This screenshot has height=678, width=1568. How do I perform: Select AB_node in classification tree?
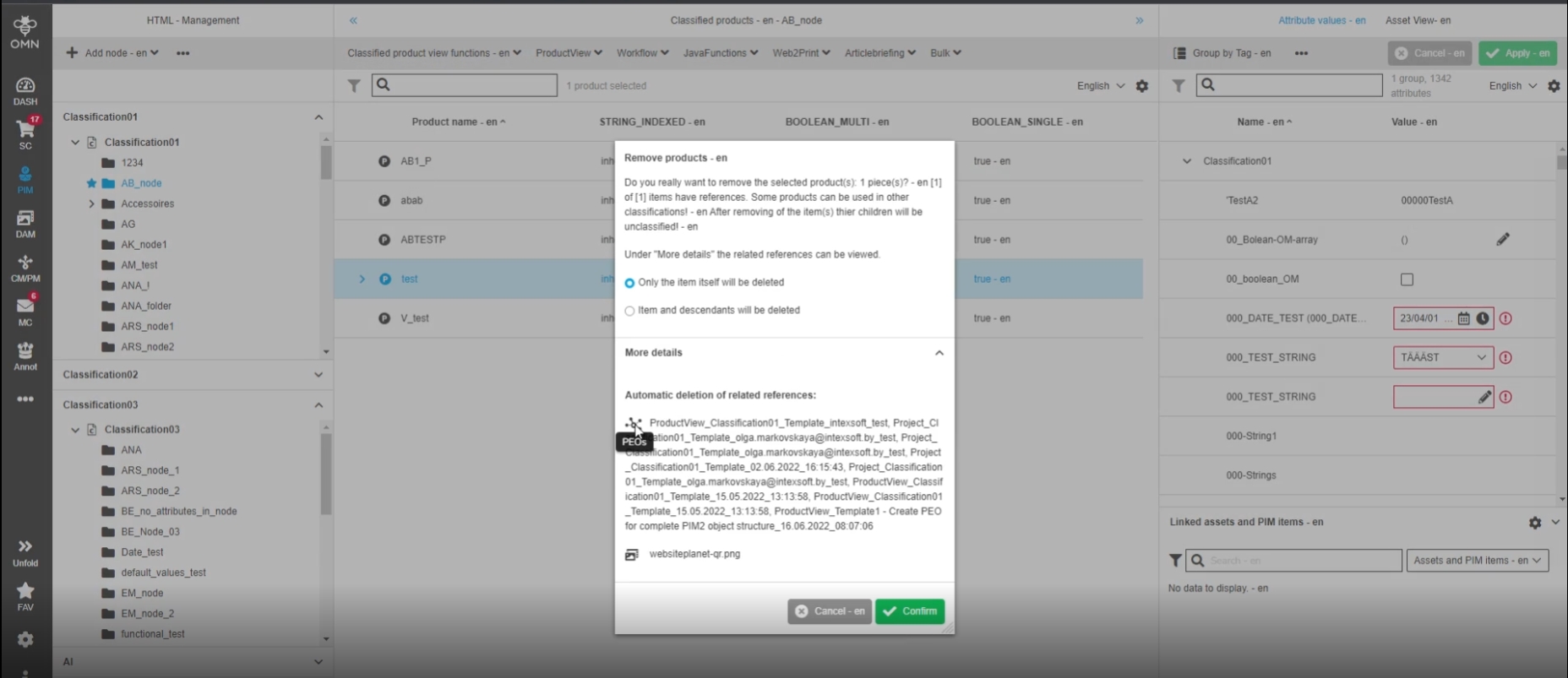[141, 183]
